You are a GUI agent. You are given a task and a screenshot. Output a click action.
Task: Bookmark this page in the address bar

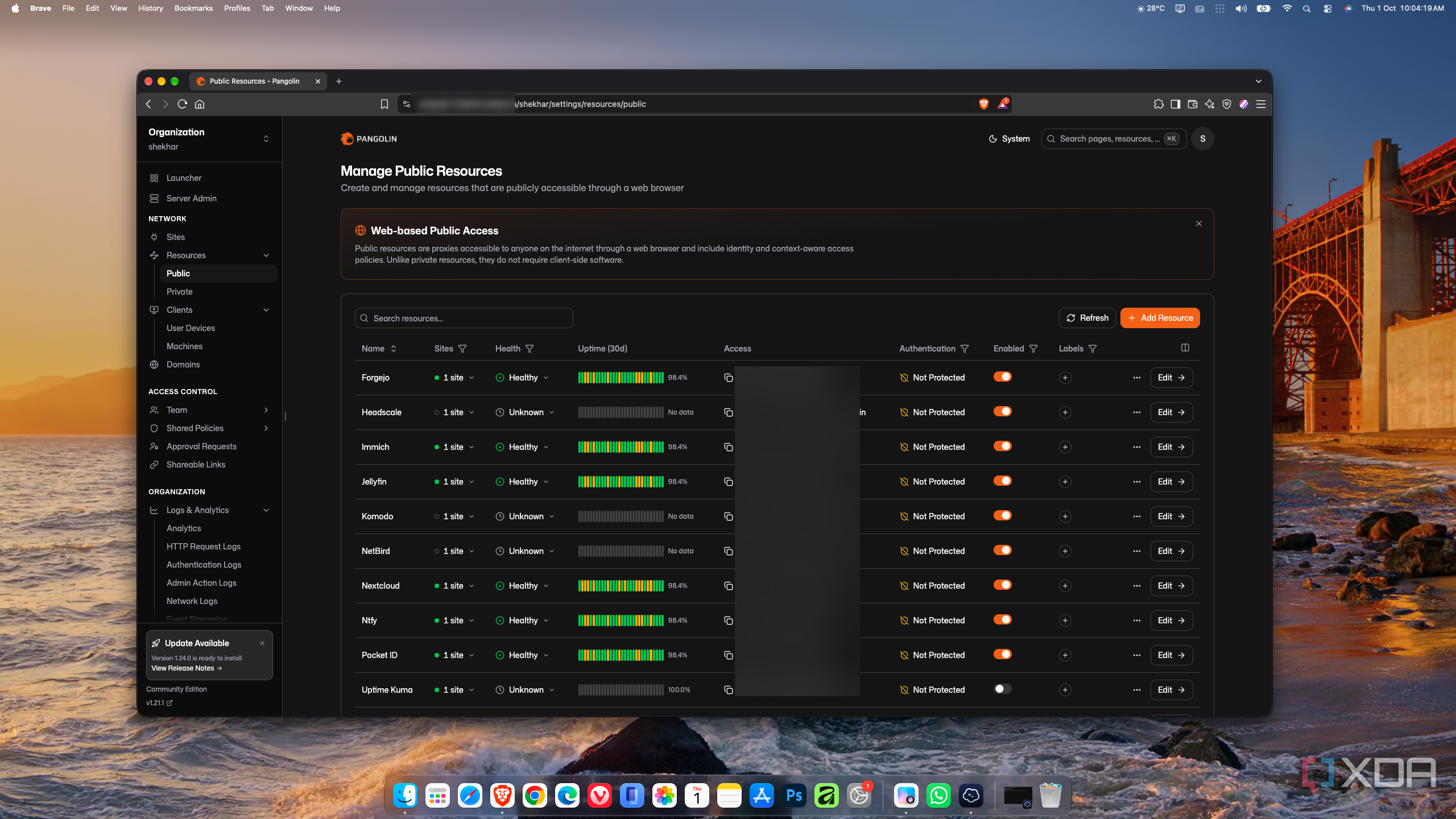[384, 104]
